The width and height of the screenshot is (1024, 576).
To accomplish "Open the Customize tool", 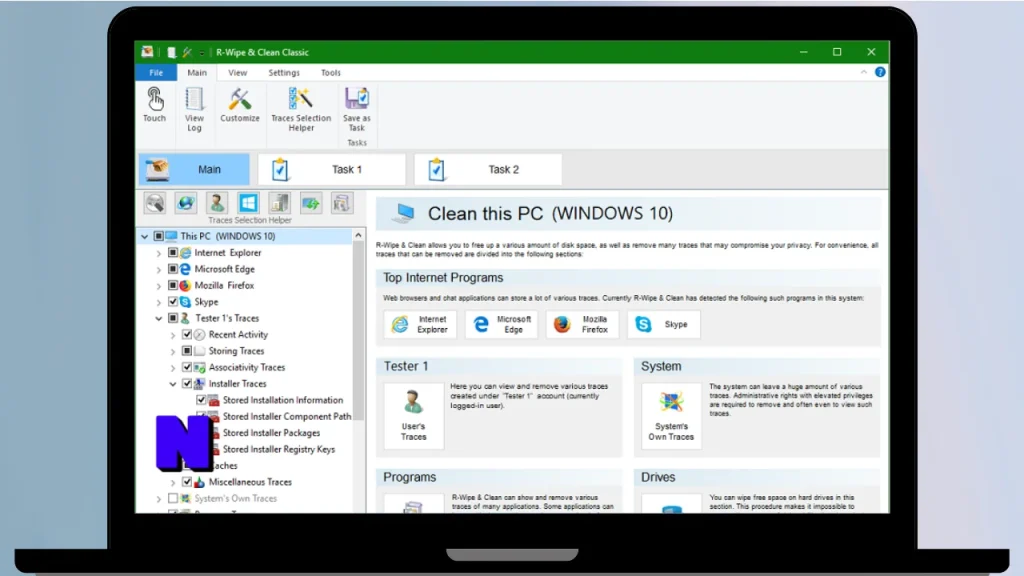I will (240, 105).
